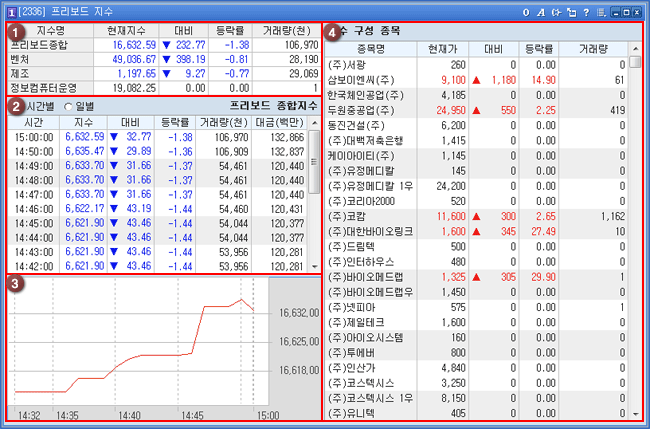Click the window detach icon in title bar
Screen dimensions: 650x429
tap(571, 10)
